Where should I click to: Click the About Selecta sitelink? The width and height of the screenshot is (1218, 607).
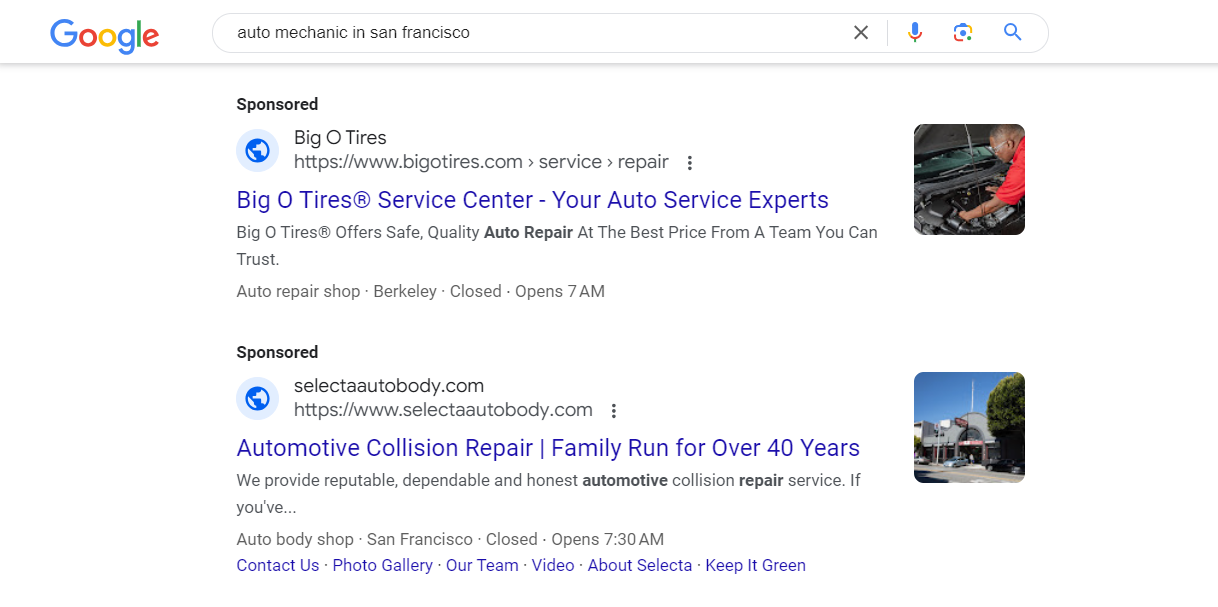640,565
